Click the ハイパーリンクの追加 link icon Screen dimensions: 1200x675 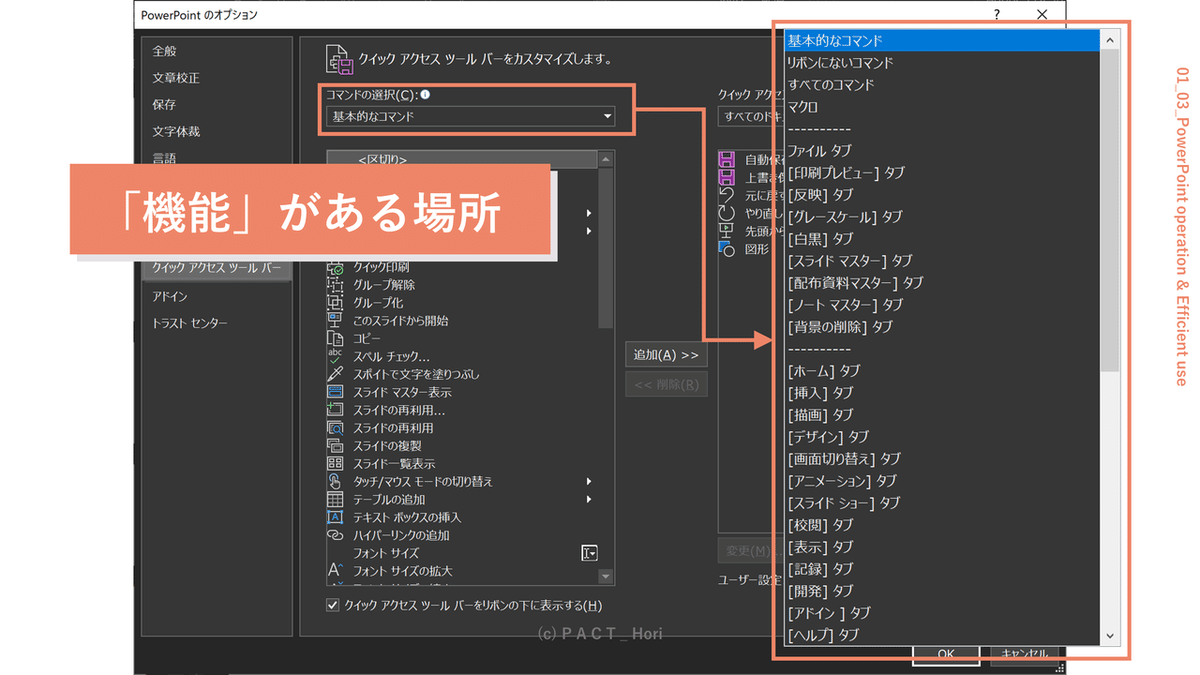(336, 535)
